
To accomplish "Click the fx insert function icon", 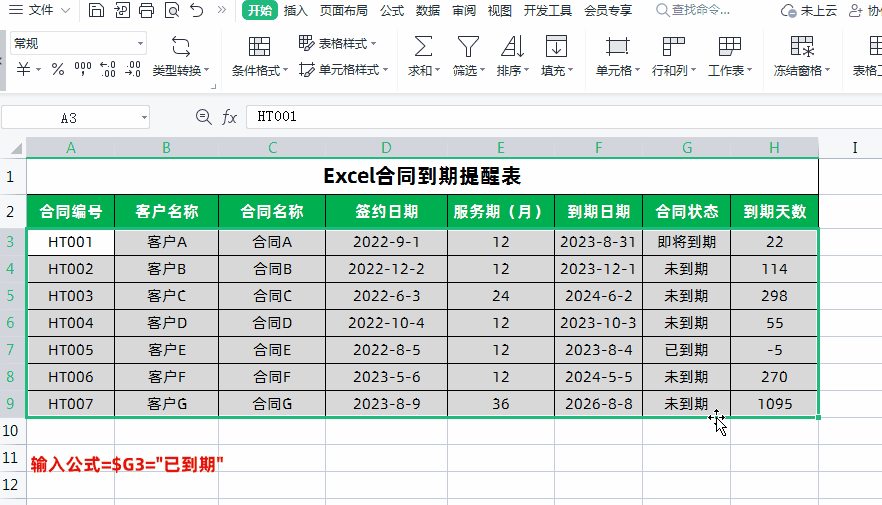I will [x=229, y=117].
